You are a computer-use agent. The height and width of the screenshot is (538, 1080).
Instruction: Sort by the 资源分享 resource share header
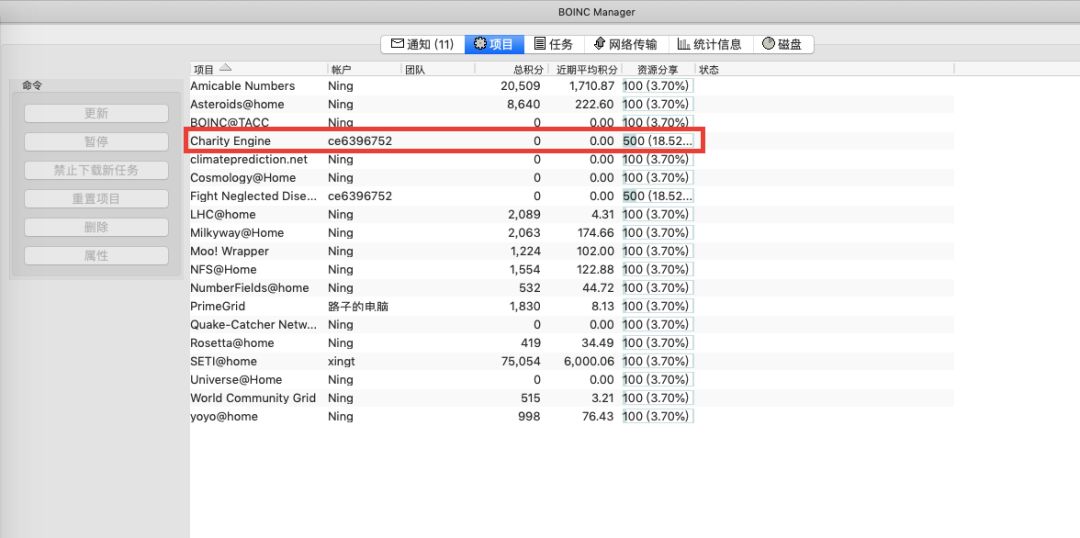[658, 69]
